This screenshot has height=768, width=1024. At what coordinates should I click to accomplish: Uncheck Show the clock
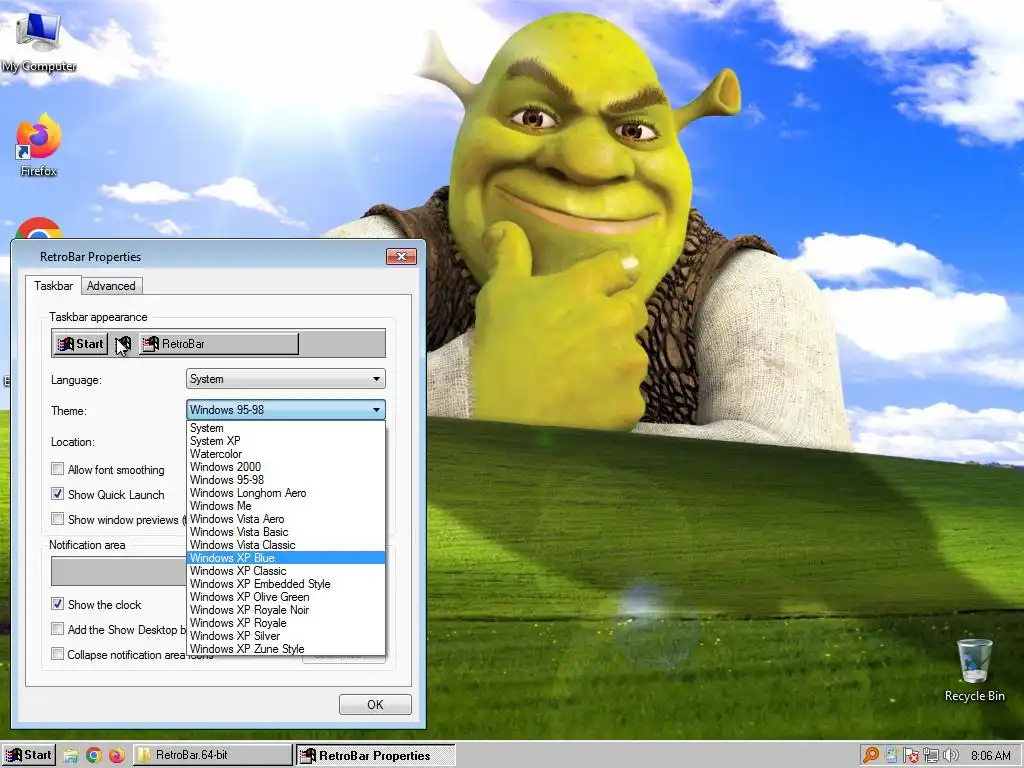57,603
